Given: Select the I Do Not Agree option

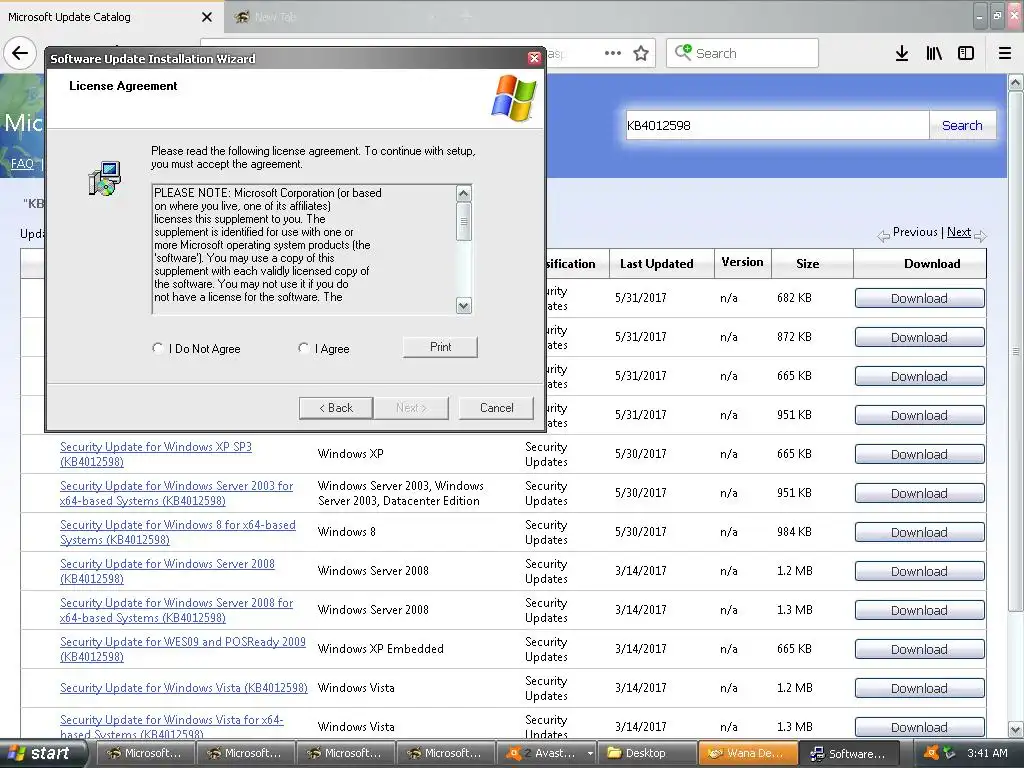Looking at the screenshot, I should click(157, 348).
